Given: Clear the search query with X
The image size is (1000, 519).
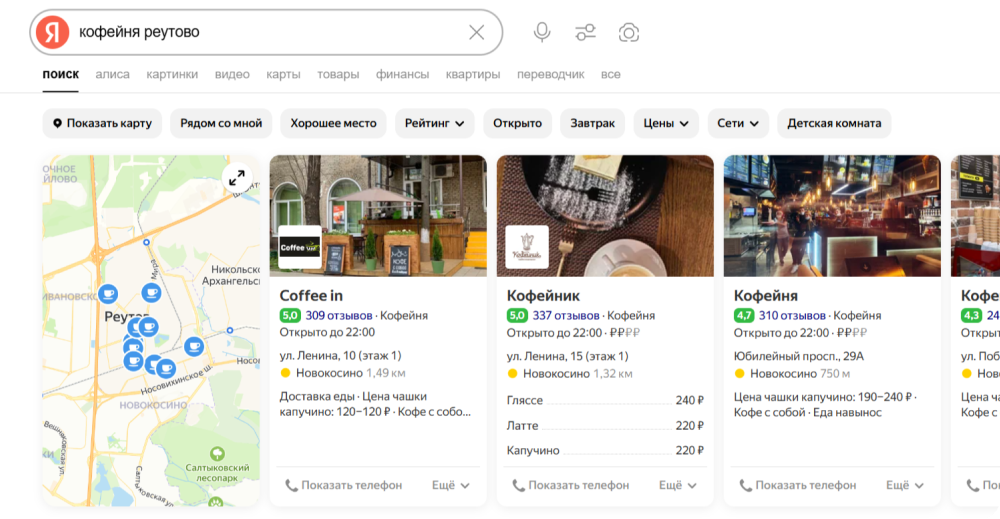Looking at the screenshot, I should click(476, 32).
